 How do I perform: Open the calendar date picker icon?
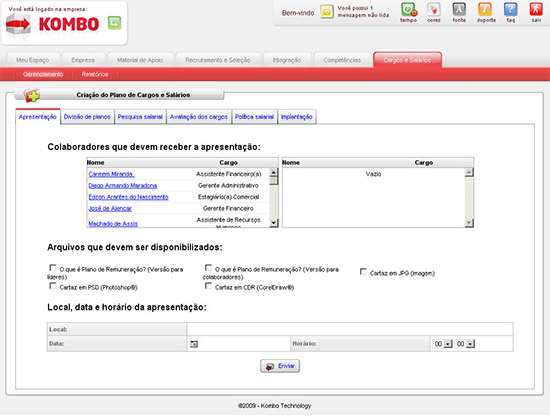tap(194, 344)
